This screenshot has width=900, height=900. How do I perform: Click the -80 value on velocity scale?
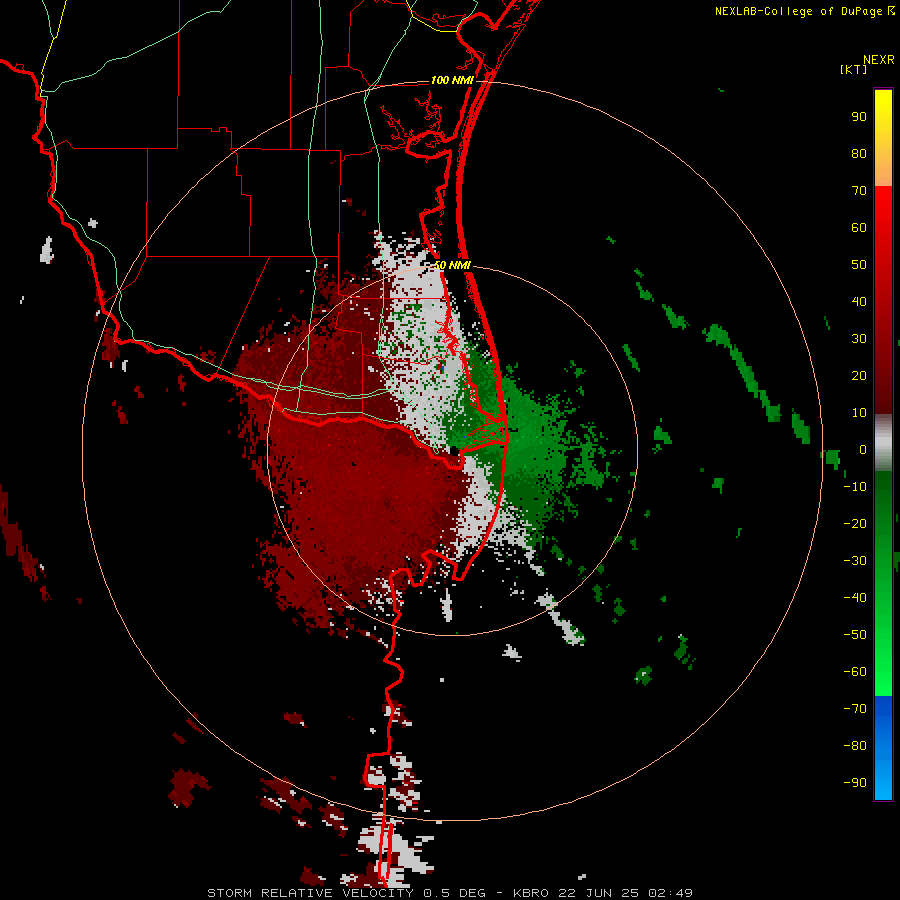855,746
